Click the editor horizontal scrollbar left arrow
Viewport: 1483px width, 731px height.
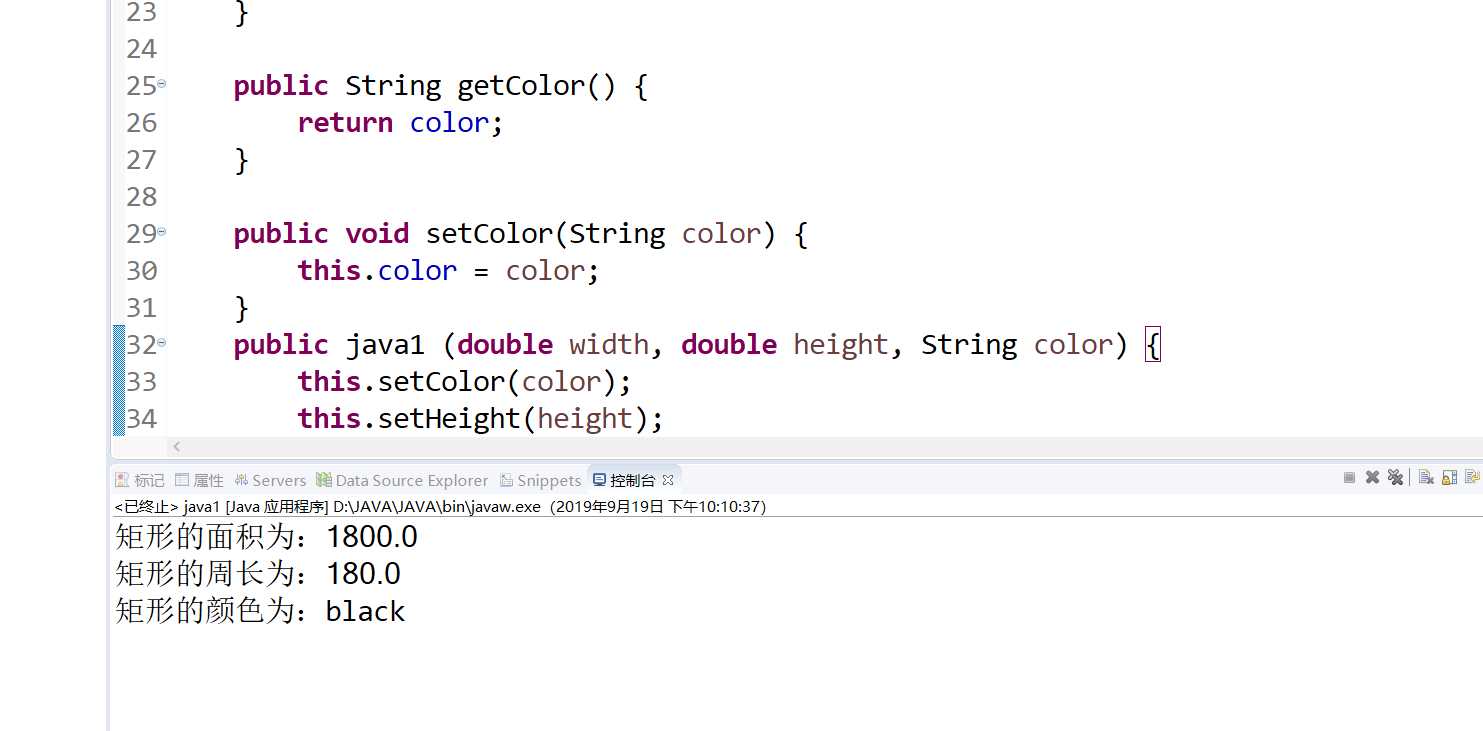coord(177,447)
